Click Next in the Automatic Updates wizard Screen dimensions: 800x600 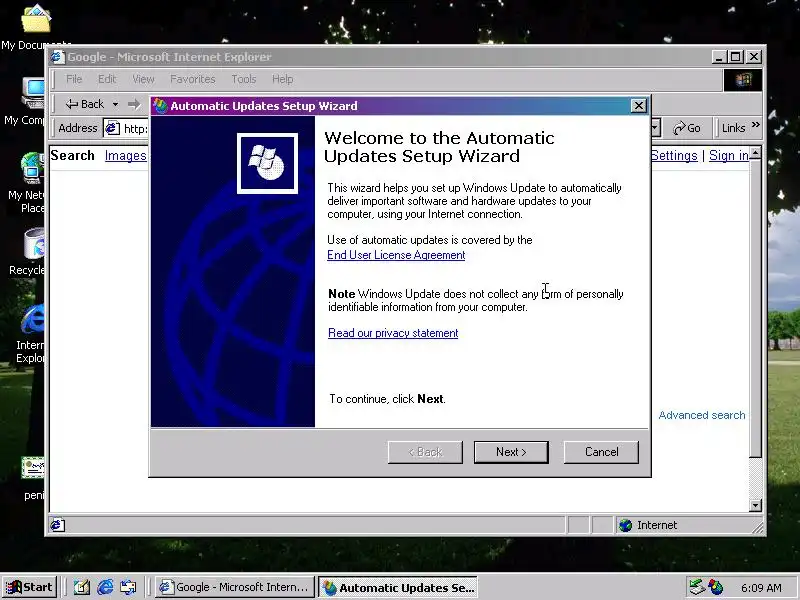pos(511,452)
